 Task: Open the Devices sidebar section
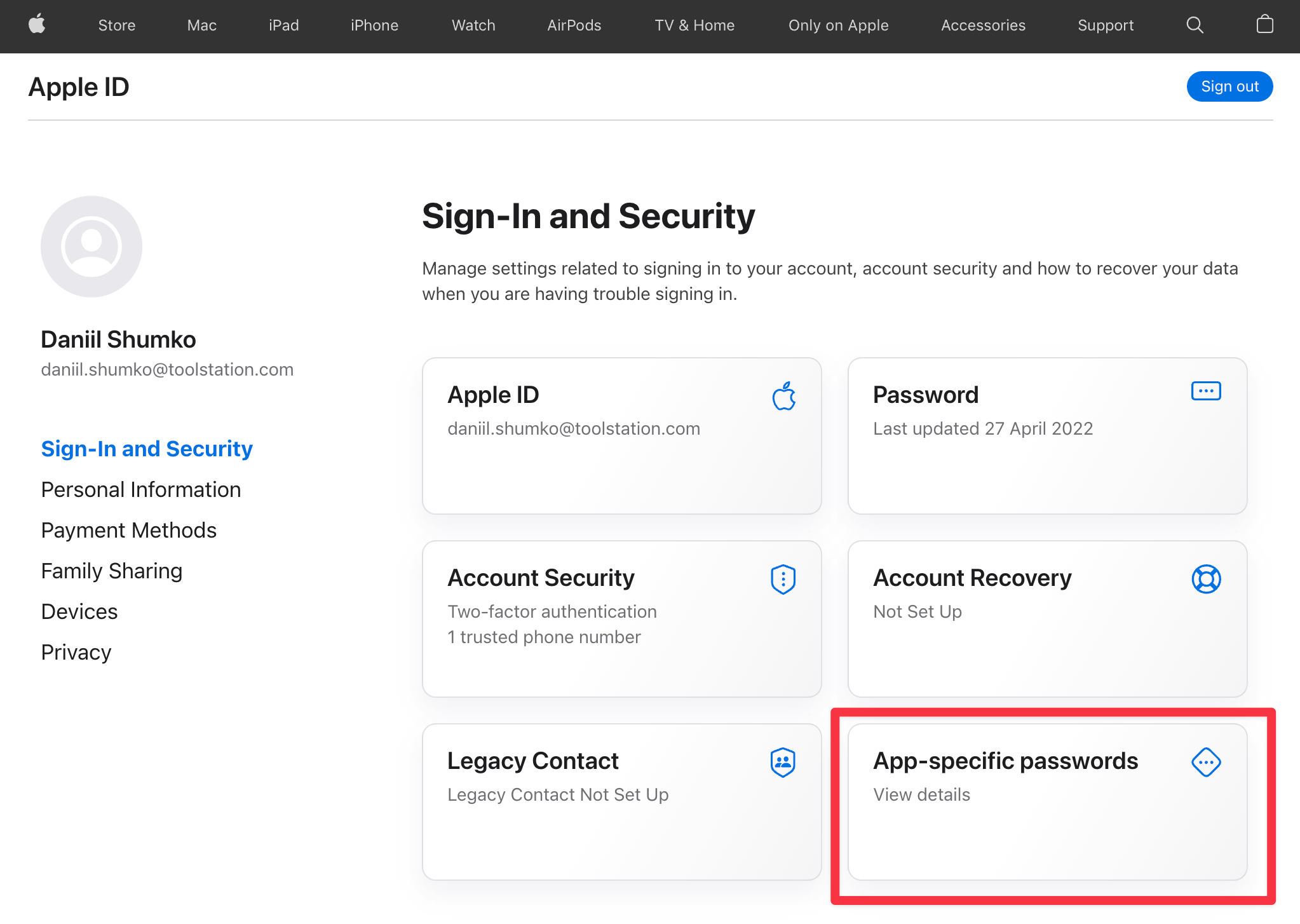tap(79, 612)
